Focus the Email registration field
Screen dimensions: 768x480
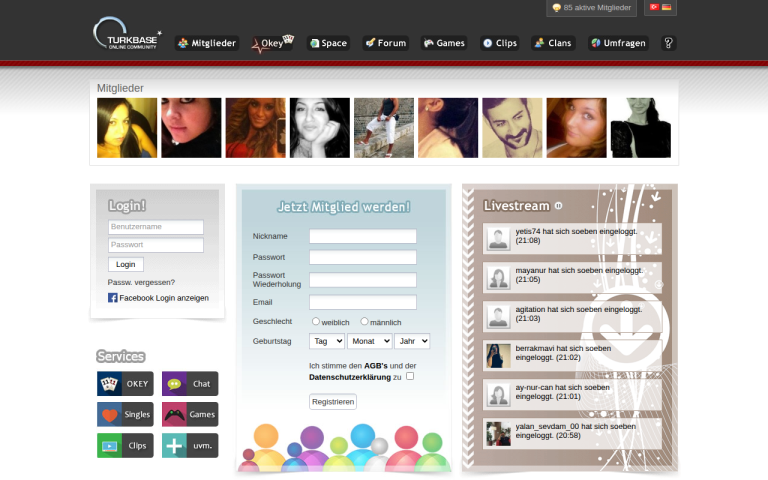click(x=363, y=302)
